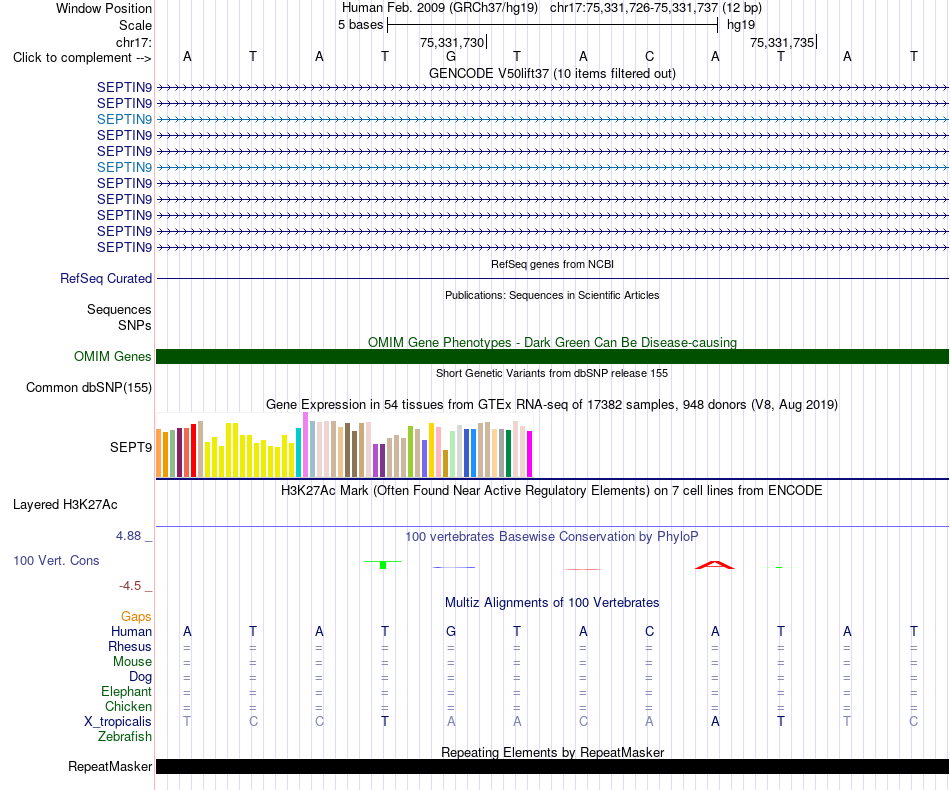Click the OMIM Genes side label
The height and width of the screenshot is (790, 950).
tap(113, 357)
